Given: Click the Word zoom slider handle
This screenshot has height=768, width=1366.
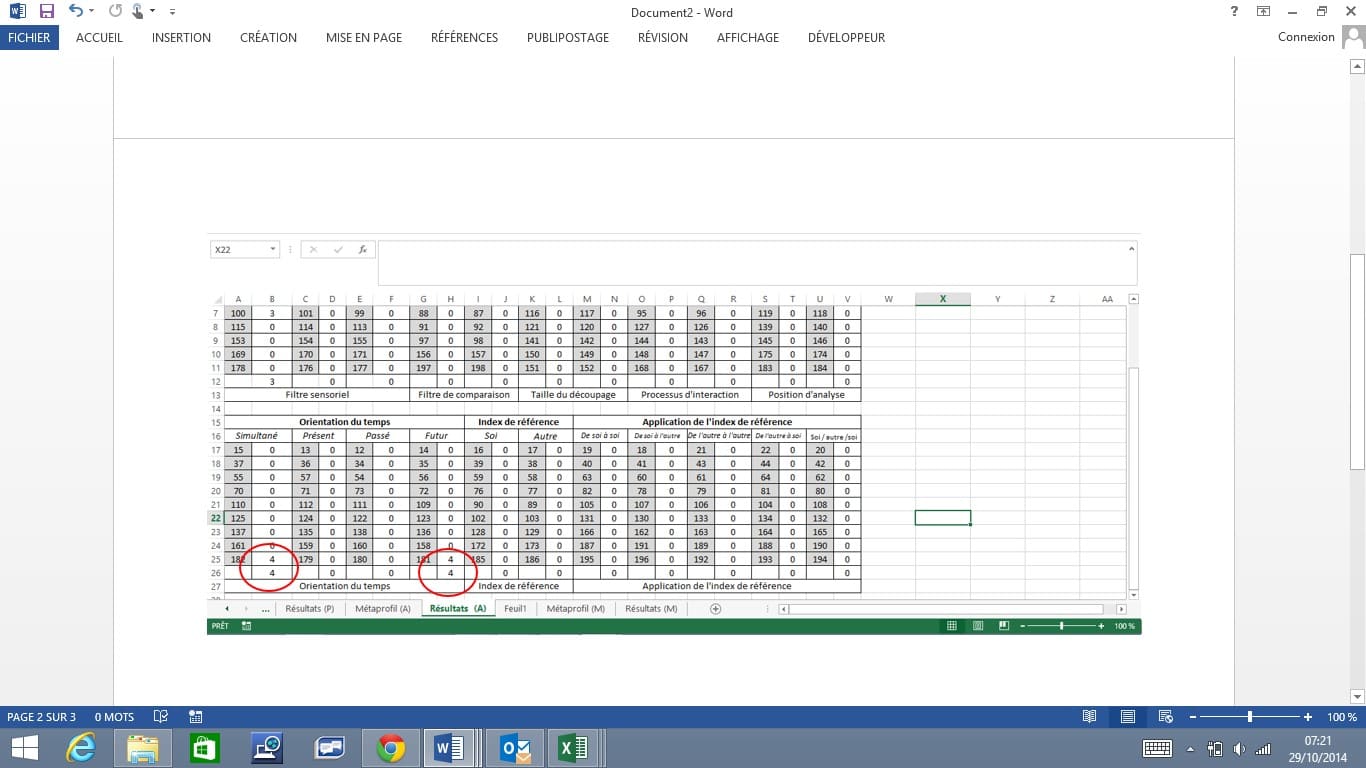Looking at the screenshot, I should 1250,717.
